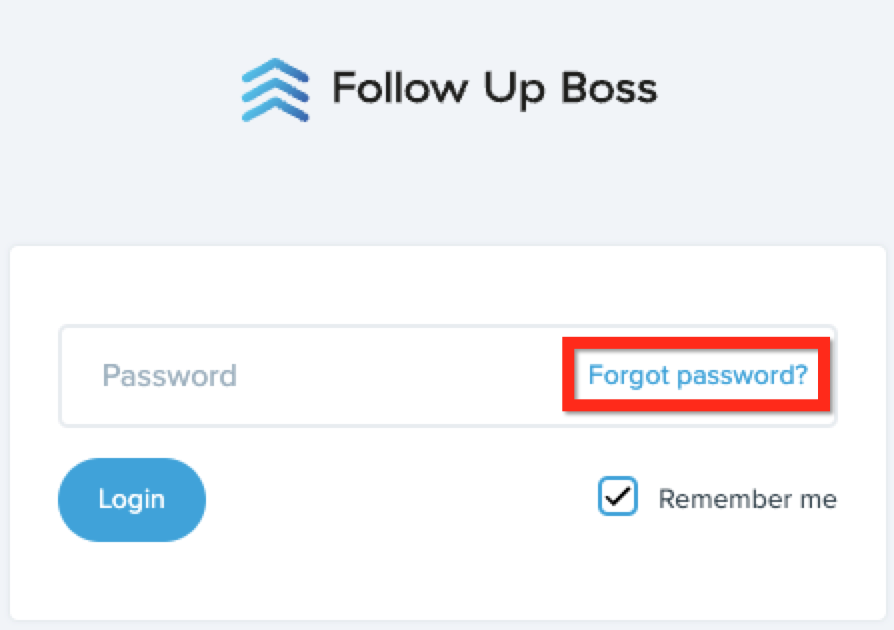Click the Follow Up Boss chevron logo icon
The width and height of the screenshot is (894, 630).
click(x=275, y=90)
